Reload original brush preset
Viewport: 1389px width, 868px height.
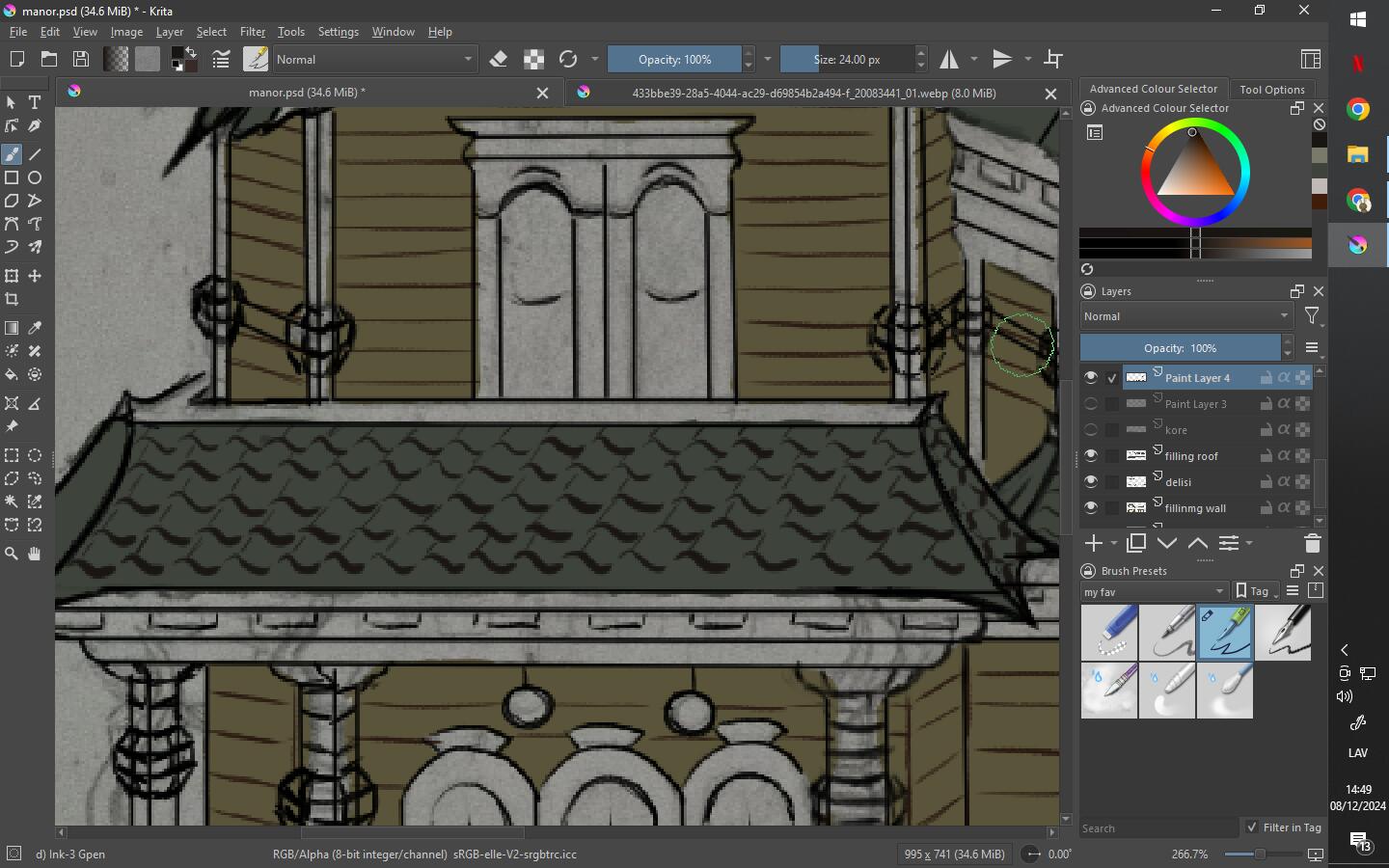[x=568, y=59]
